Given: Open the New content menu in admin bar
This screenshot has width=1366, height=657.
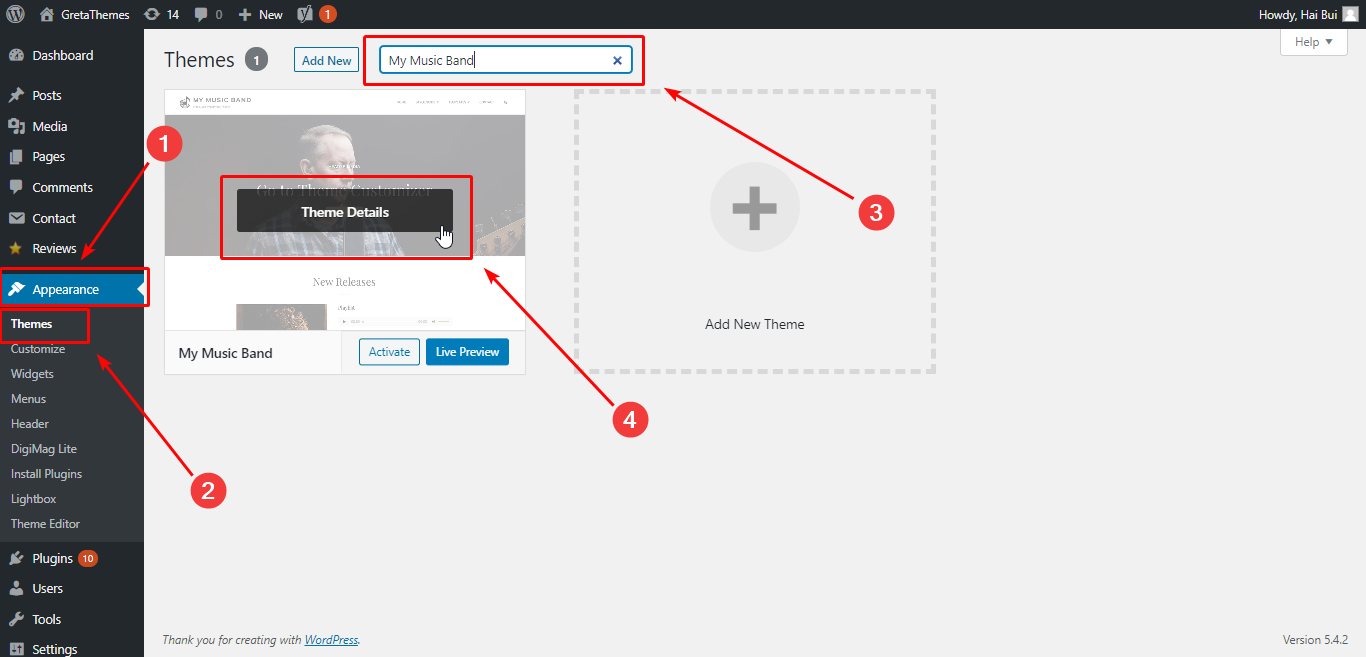Looking at the screenshot, I should [260, 14].
